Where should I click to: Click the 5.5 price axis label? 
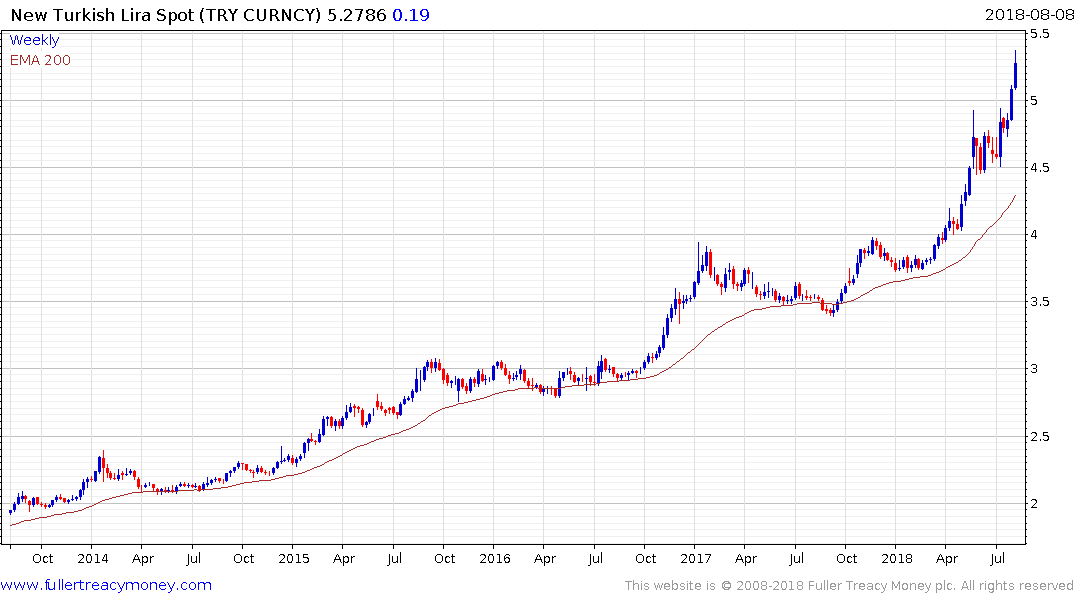[1039, 34]
